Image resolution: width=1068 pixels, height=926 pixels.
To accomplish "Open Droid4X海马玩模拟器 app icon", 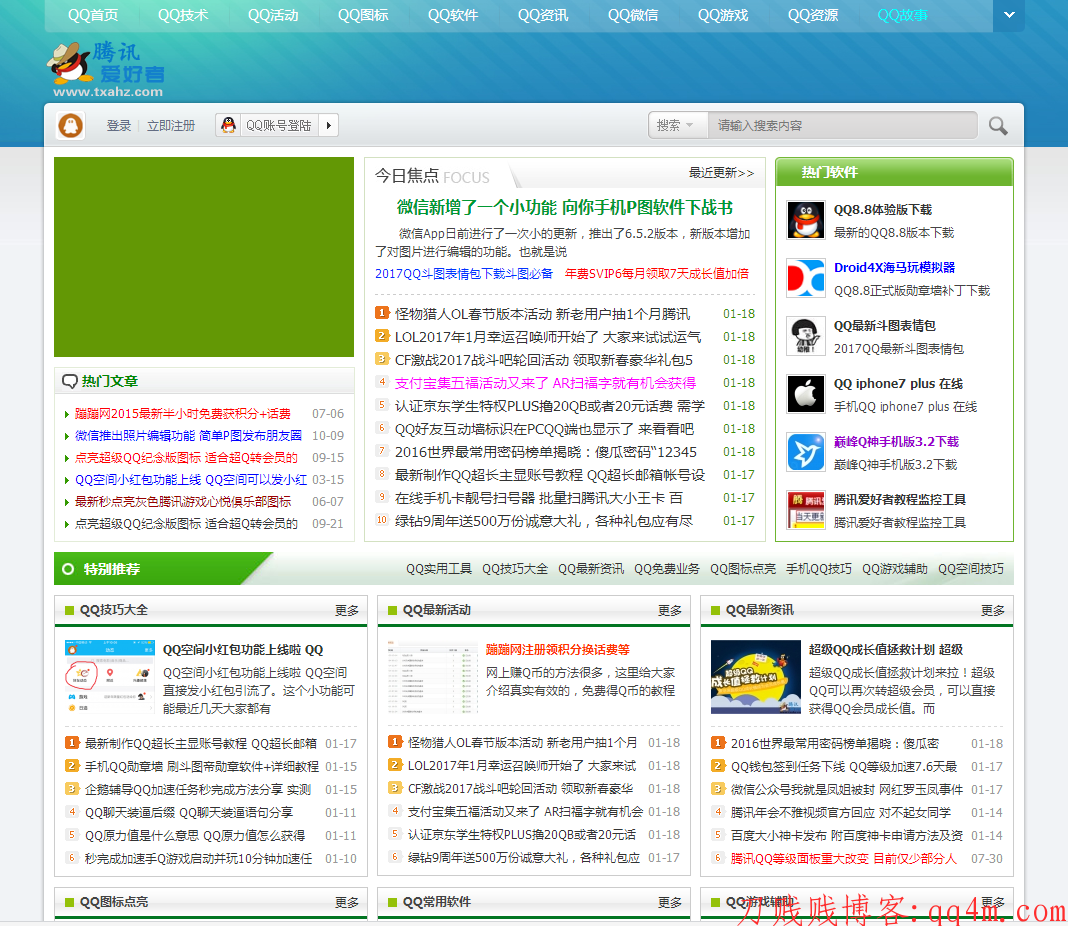I will (x=806, y=278).
